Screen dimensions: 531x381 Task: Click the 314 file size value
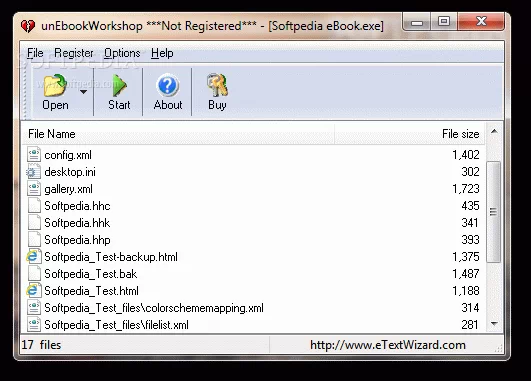click(471, 308)
